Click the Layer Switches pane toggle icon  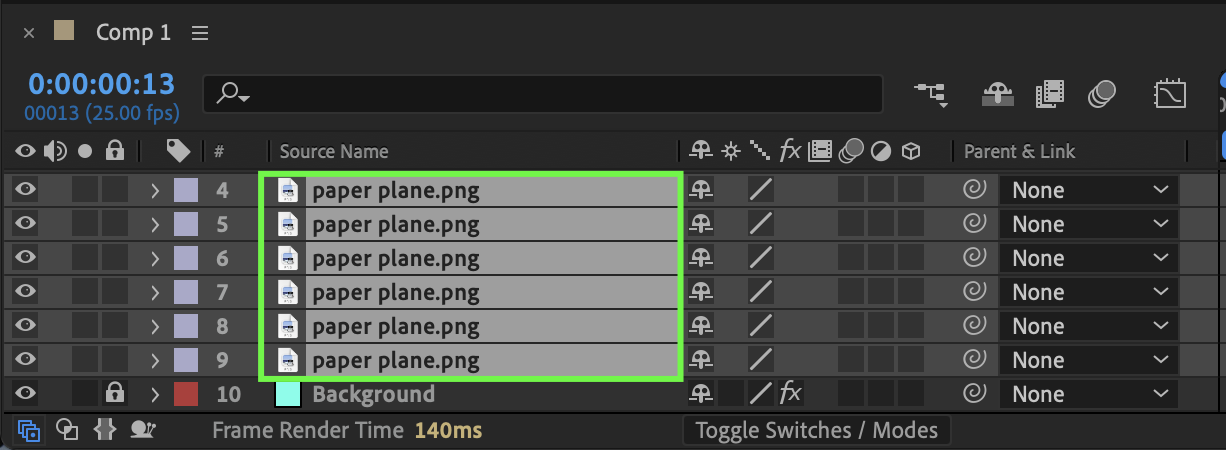[x=29, y=431]
